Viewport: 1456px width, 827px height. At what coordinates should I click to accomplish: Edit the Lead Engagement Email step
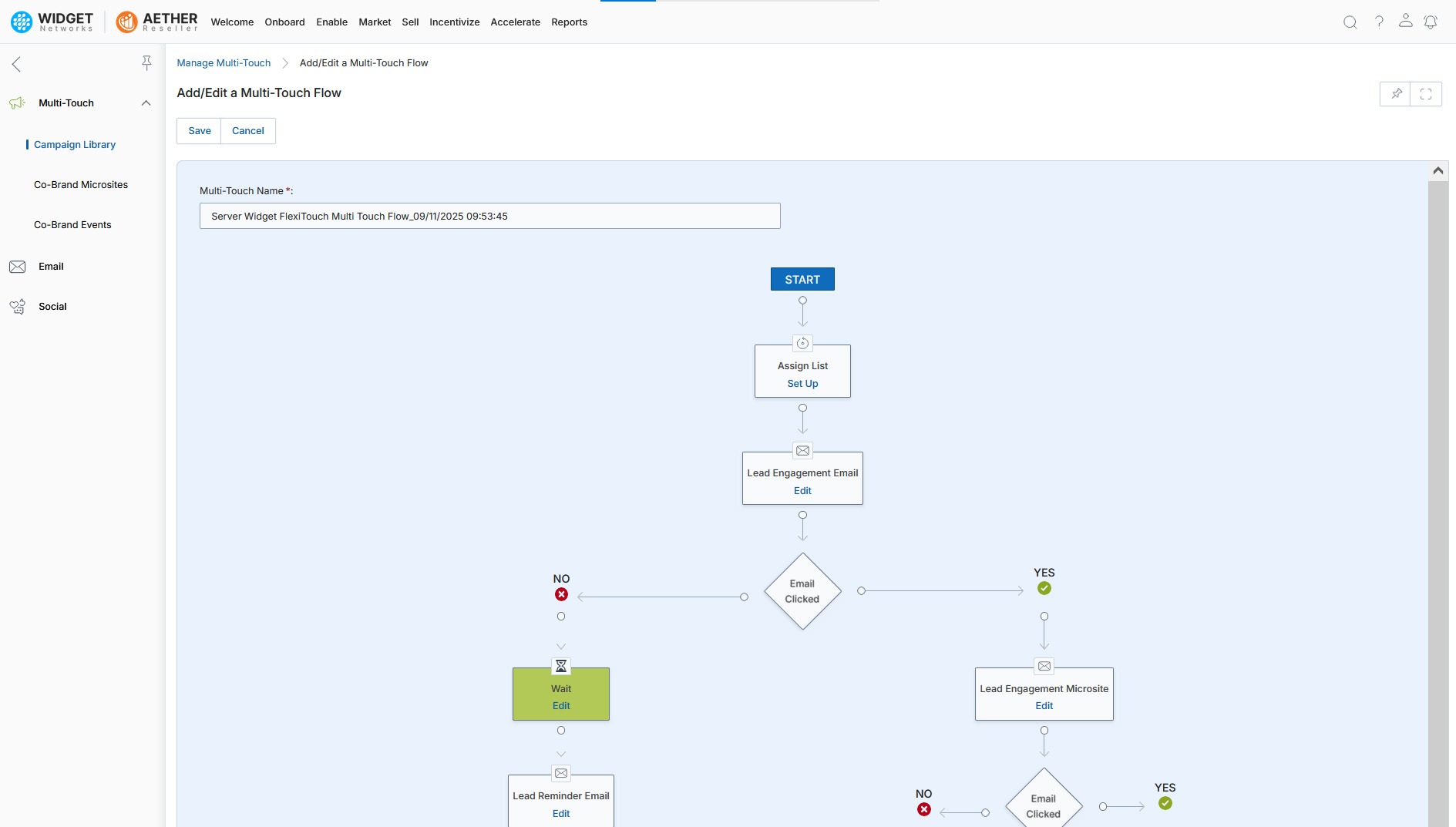coord(802,491)
